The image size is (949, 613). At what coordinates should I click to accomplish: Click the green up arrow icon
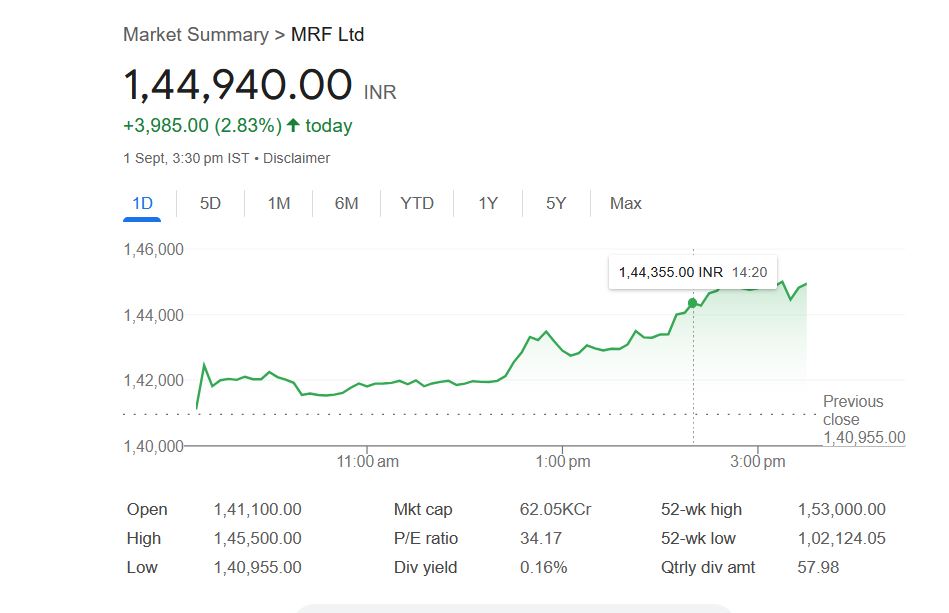[293, 126]
